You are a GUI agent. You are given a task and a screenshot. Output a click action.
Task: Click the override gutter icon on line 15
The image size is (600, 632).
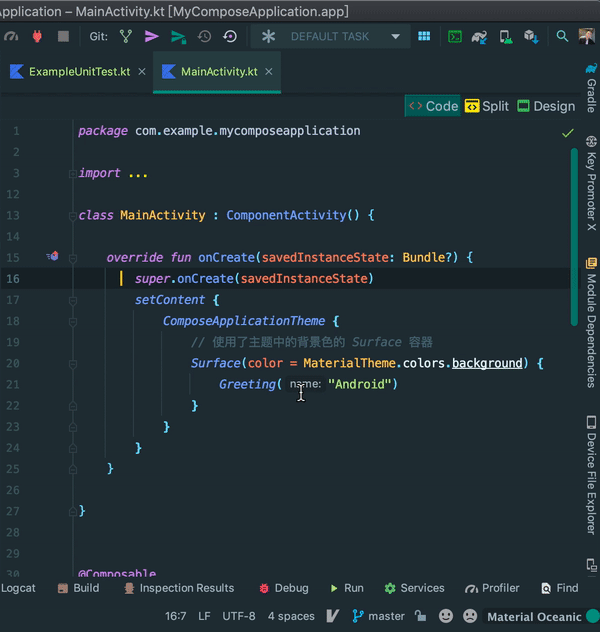[52, 256]
